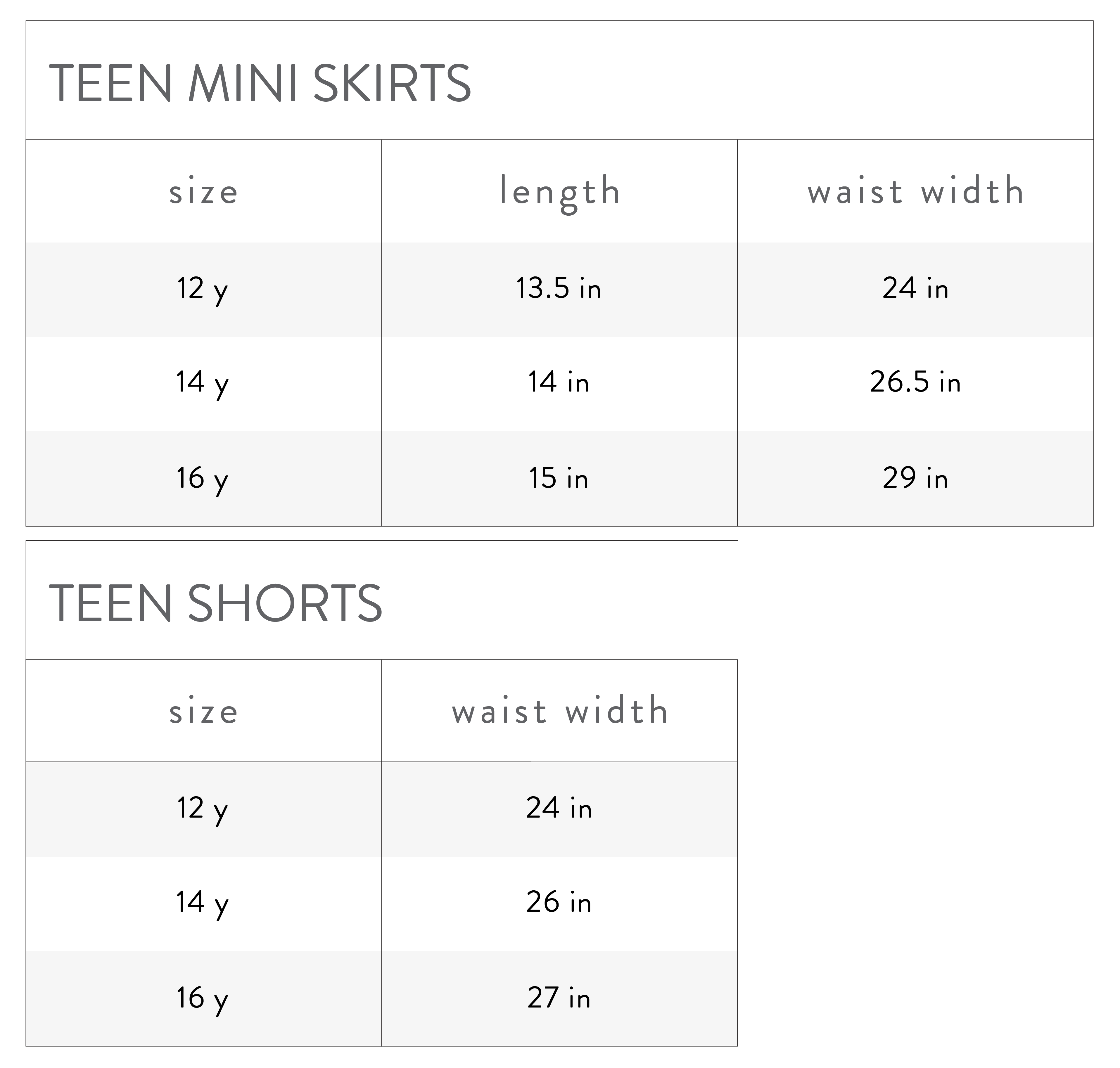Select the 14 y size in shorts table

[203, 902]
